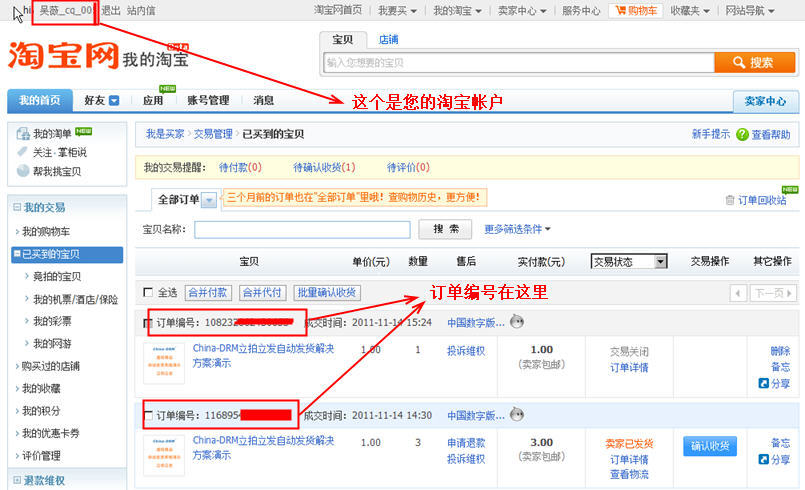Click 申请退款 refund link

(466, 443)
